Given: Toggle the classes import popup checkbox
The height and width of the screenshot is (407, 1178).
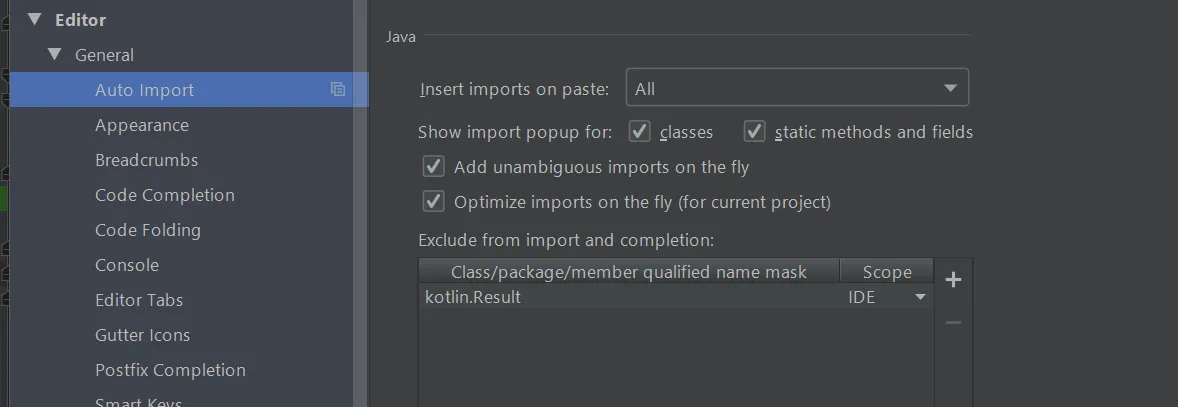Looking at the screenshot, I should [x=640, y=132].
